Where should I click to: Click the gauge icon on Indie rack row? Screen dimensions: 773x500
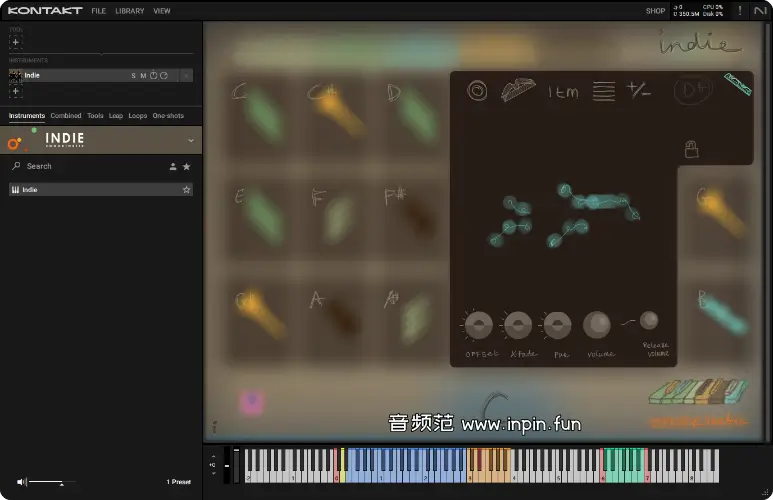(164, 75)
